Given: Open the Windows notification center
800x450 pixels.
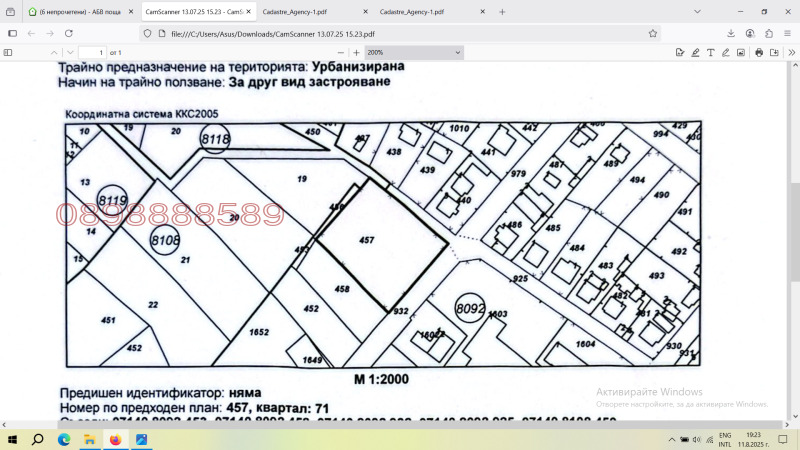Looking at the screenshot, I should [783, 440].
